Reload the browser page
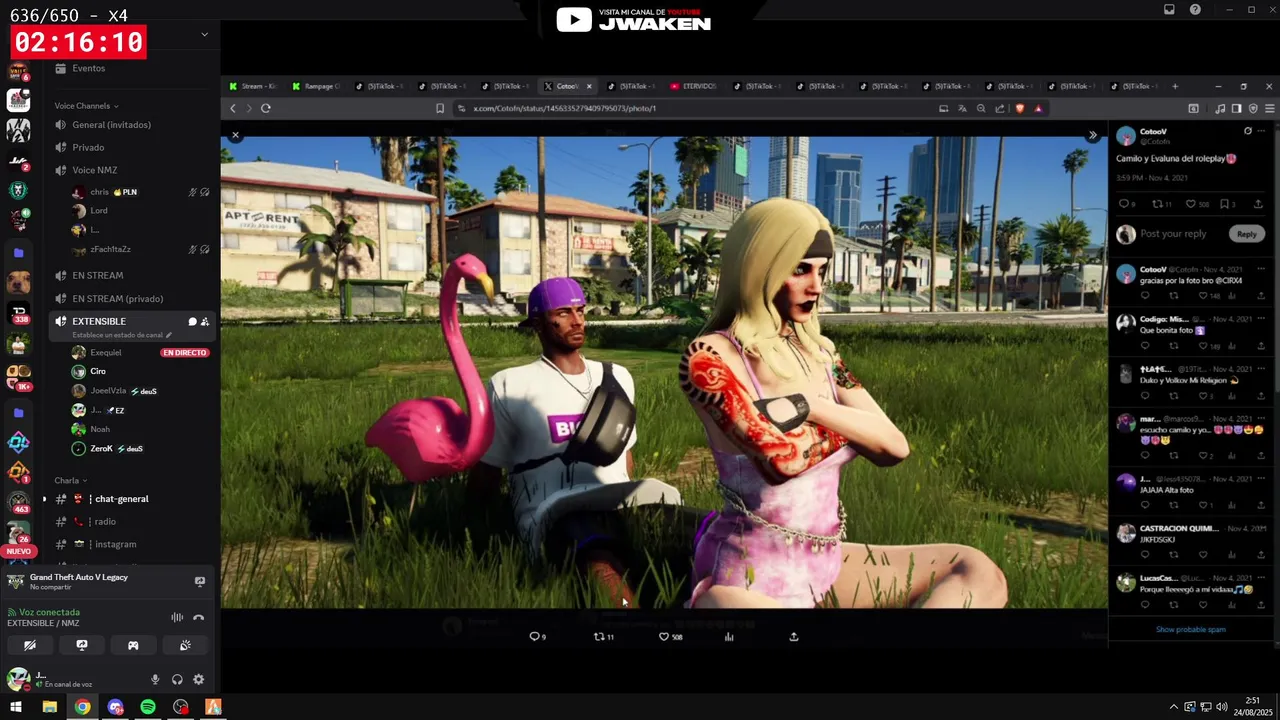Viewport: 1280px width, 720px height. point(266,108)
